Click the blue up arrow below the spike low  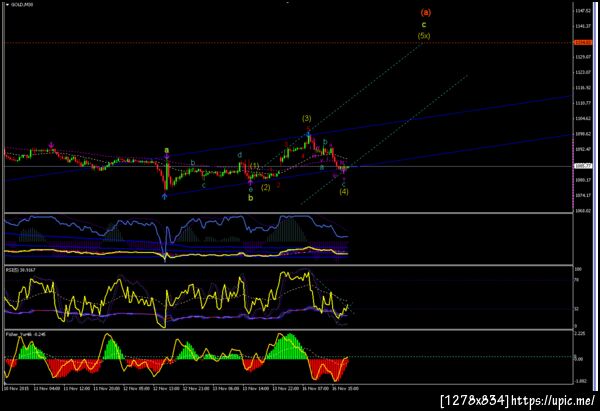pyautogui.click(x=164, y=196)
